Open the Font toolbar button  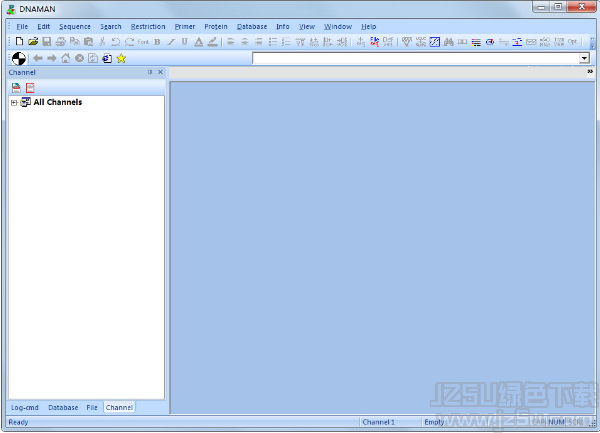click(x=143, y=42)
